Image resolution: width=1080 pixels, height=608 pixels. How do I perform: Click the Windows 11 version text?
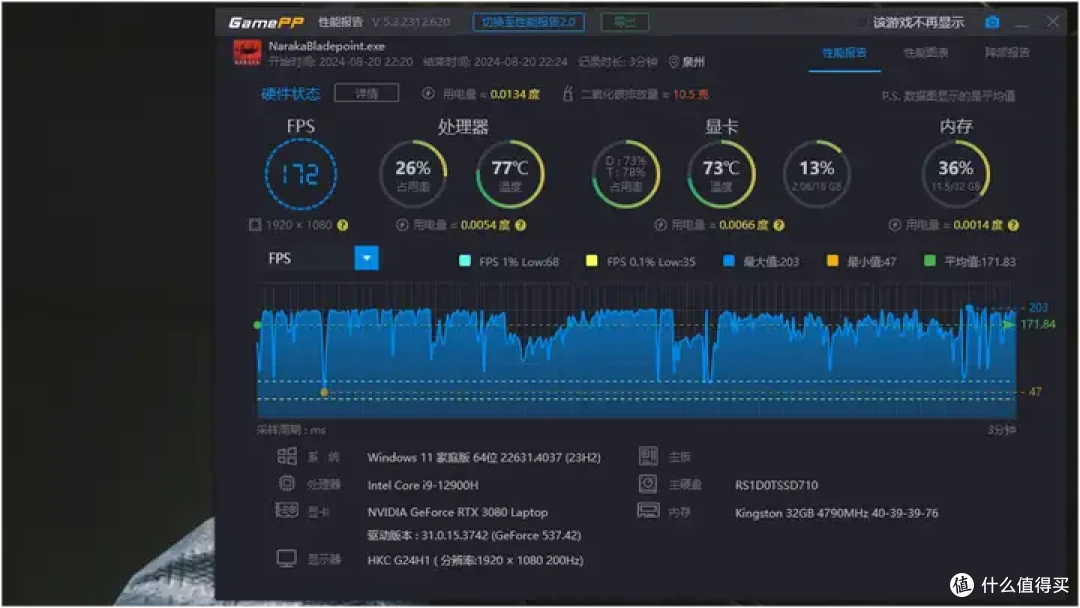(x=484, y=457)
